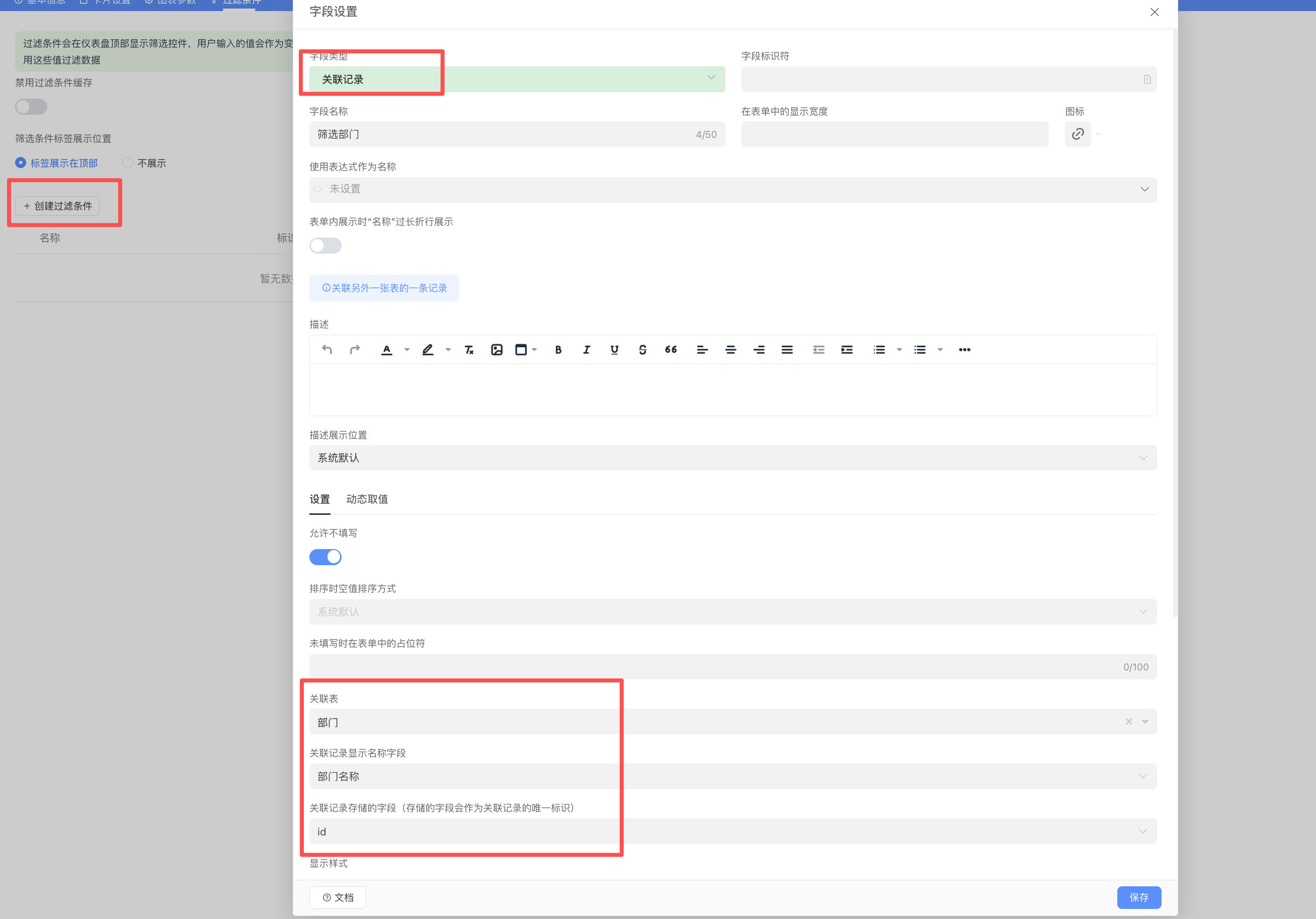
Task: Expand the 描述展示位置 系统默认 dropdown
Action: coord(732,457)
